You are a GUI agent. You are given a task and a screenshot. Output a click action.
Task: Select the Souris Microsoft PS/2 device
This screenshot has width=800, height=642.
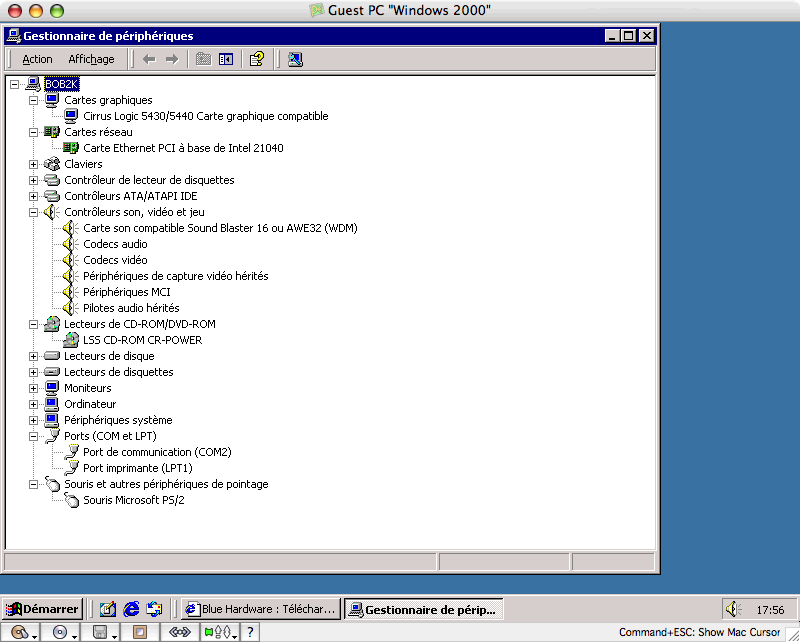pyautogui.click(x=134, y=500)
